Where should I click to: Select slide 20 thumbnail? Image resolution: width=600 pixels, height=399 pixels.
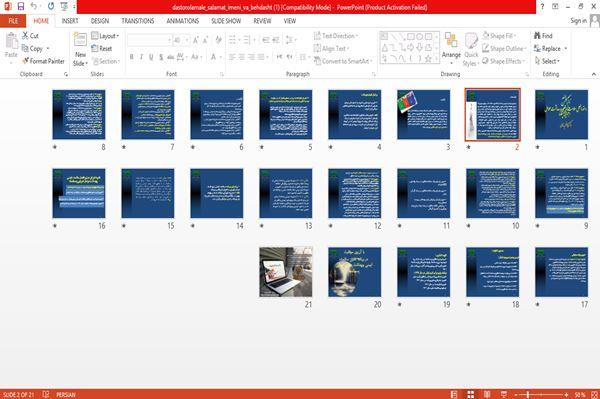point(355,272)
